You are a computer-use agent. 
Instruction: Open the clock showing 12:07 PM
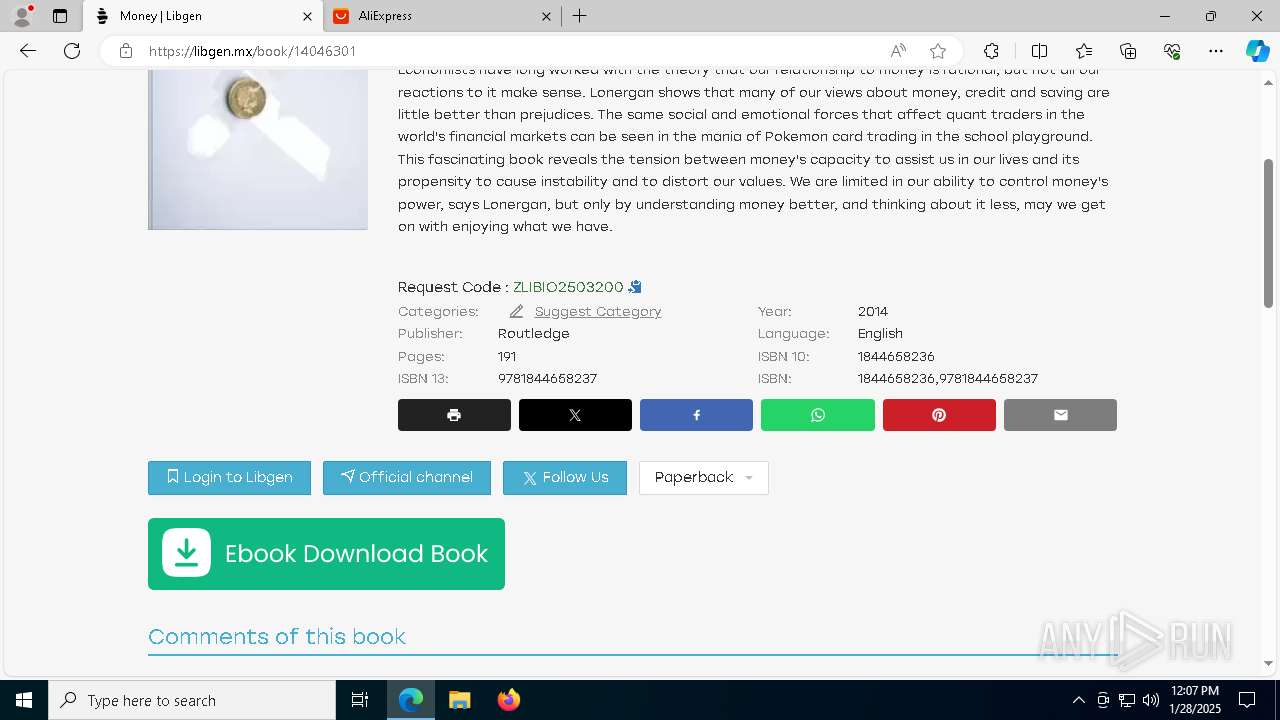pos(1195,700)
